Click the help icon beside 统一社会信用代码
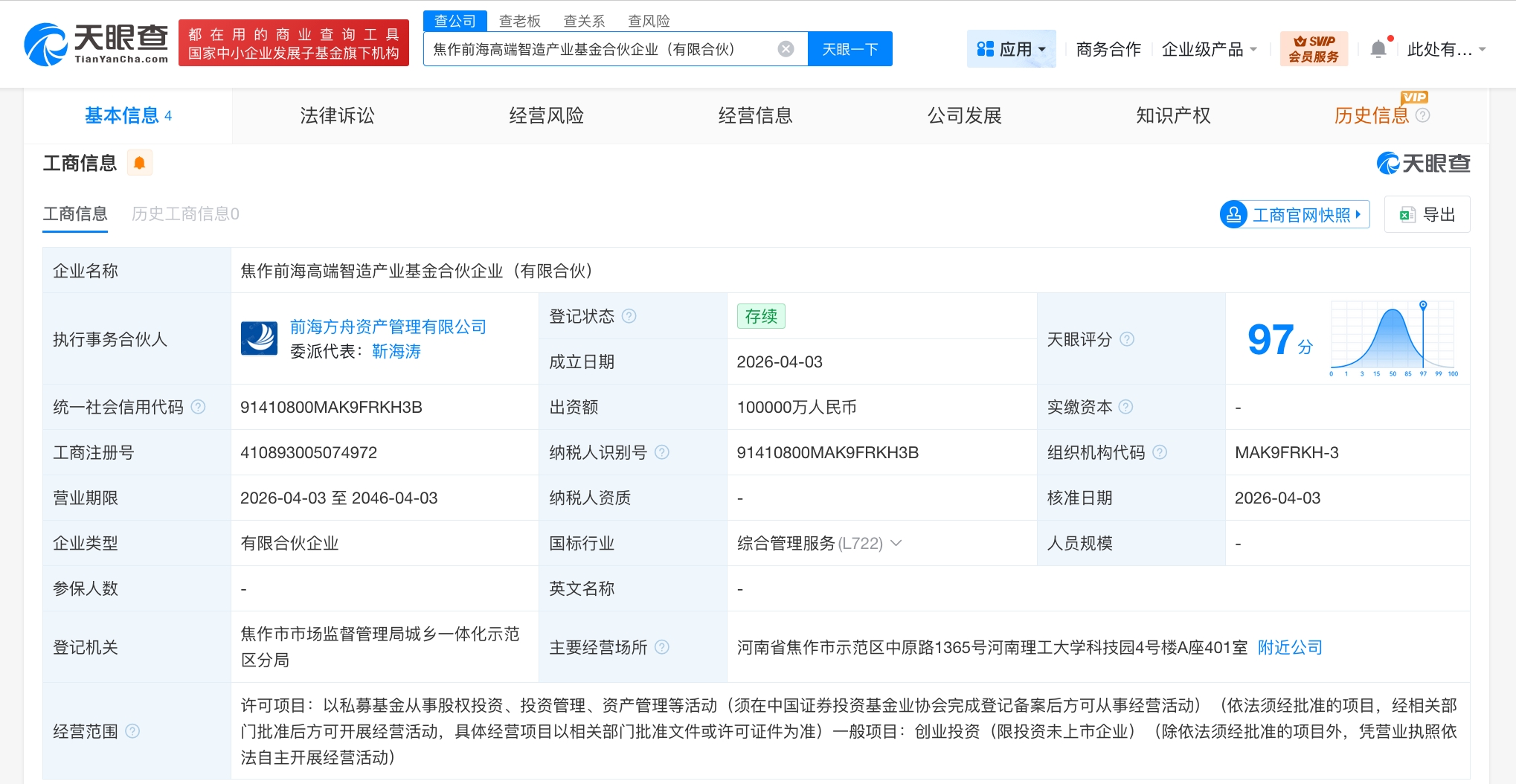 pyautogui.click(x=198, y=407)
